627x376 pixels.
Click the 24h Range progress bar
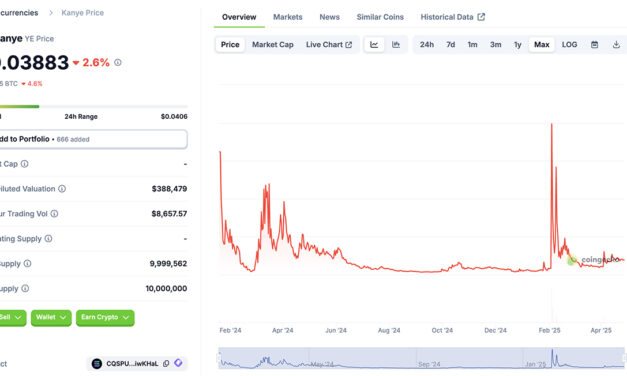pos(94,106)
